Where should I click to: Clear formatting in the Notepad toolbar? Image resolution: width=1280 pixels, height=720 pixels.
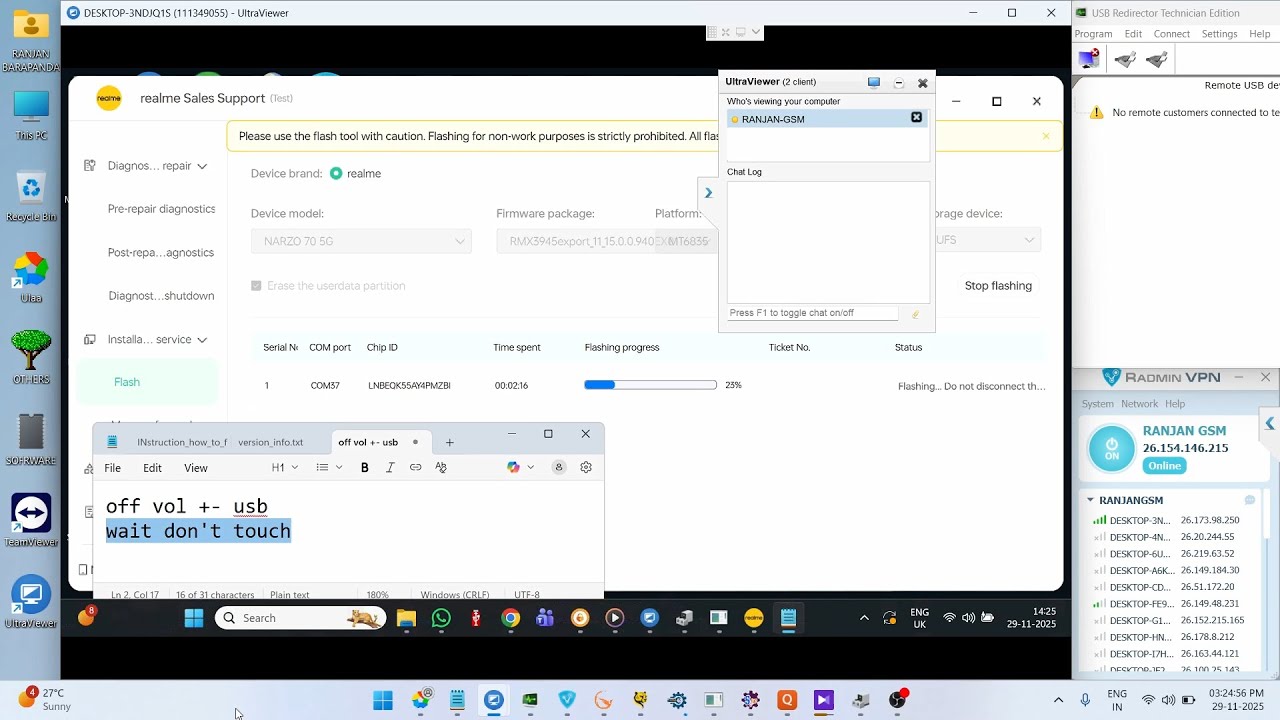click(441, 467)
